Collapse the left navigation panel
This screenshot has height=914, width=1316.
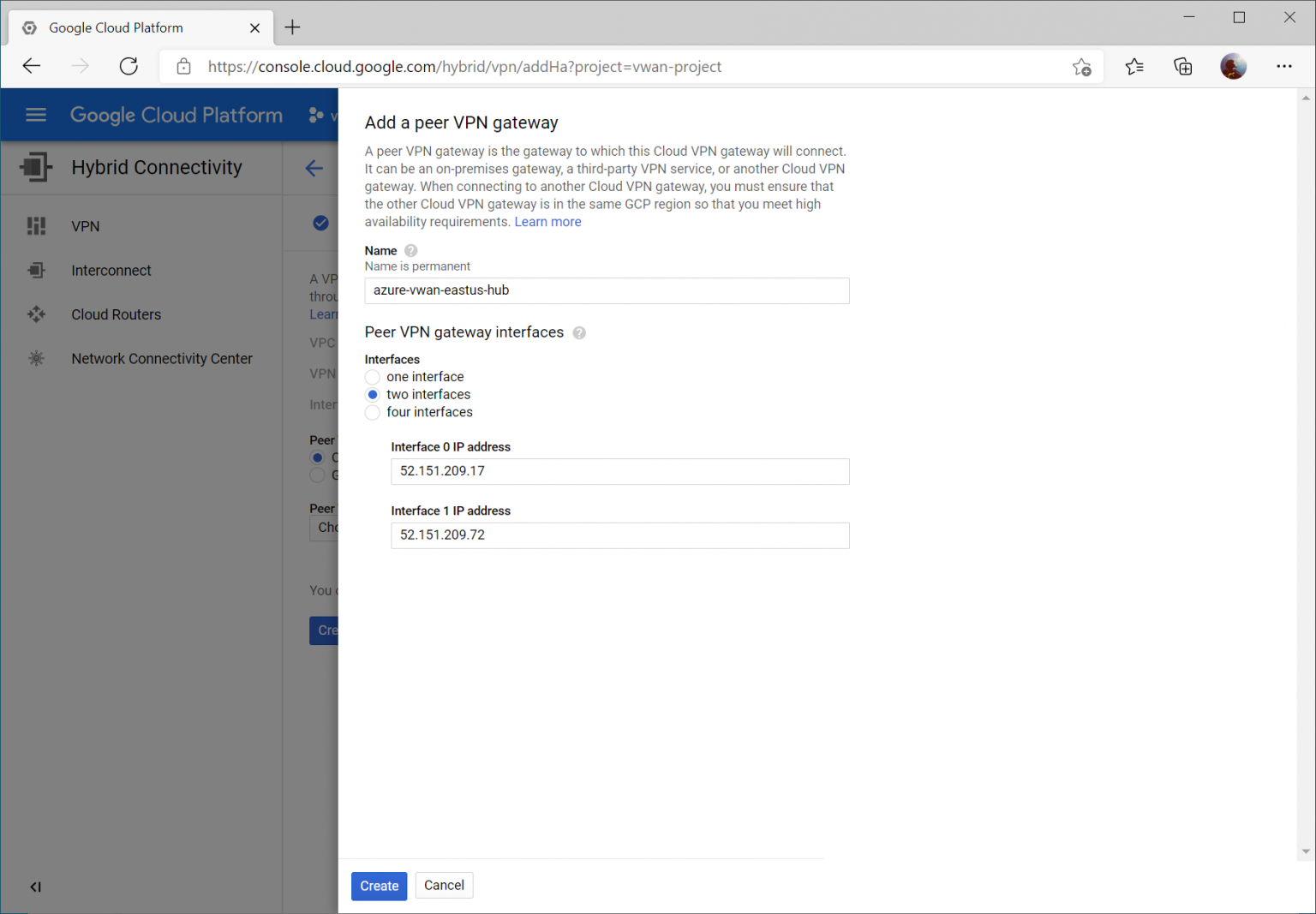point(35,887)
